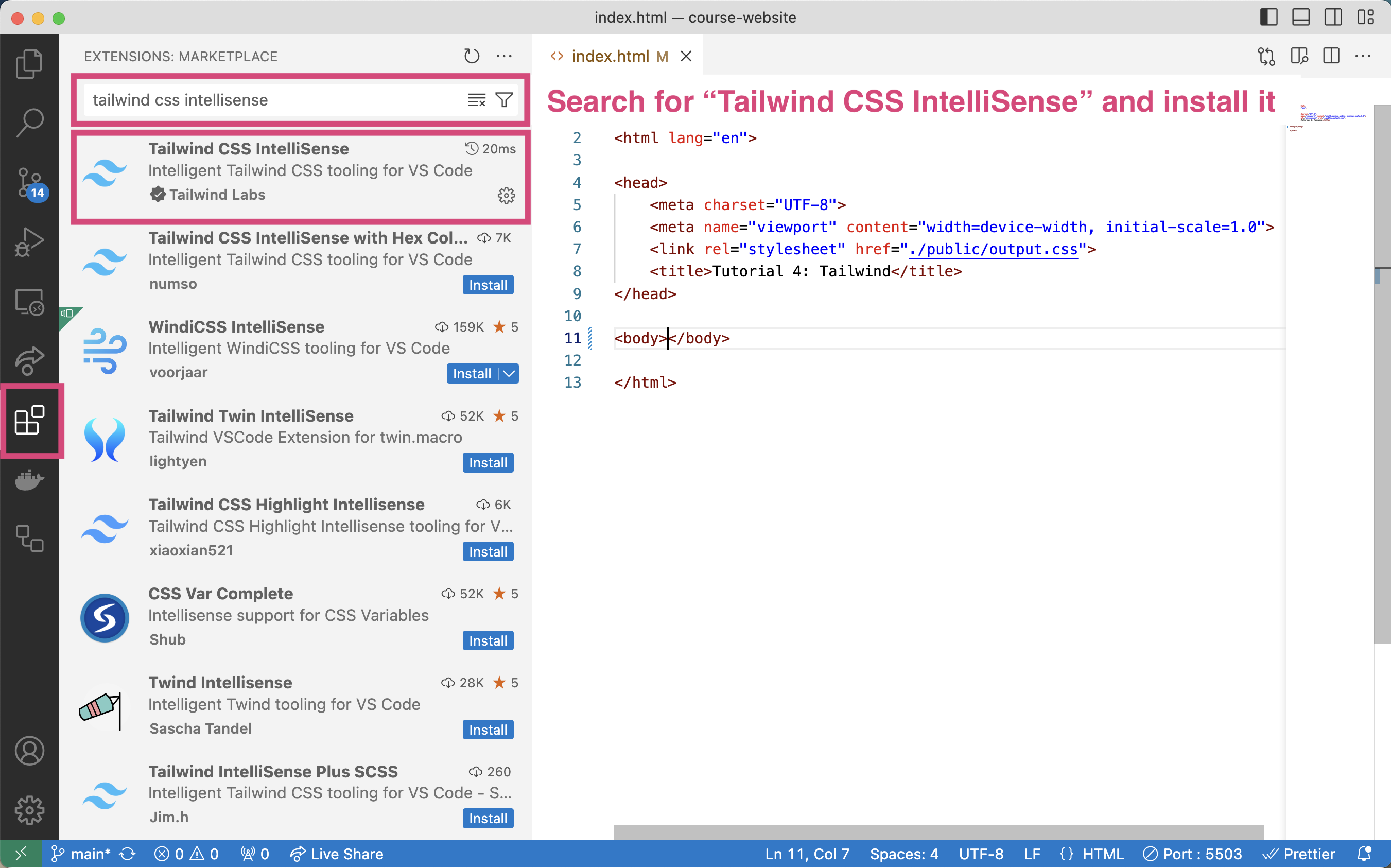
Task: Select the index.html editor tab
Action: tap(610, 56)
